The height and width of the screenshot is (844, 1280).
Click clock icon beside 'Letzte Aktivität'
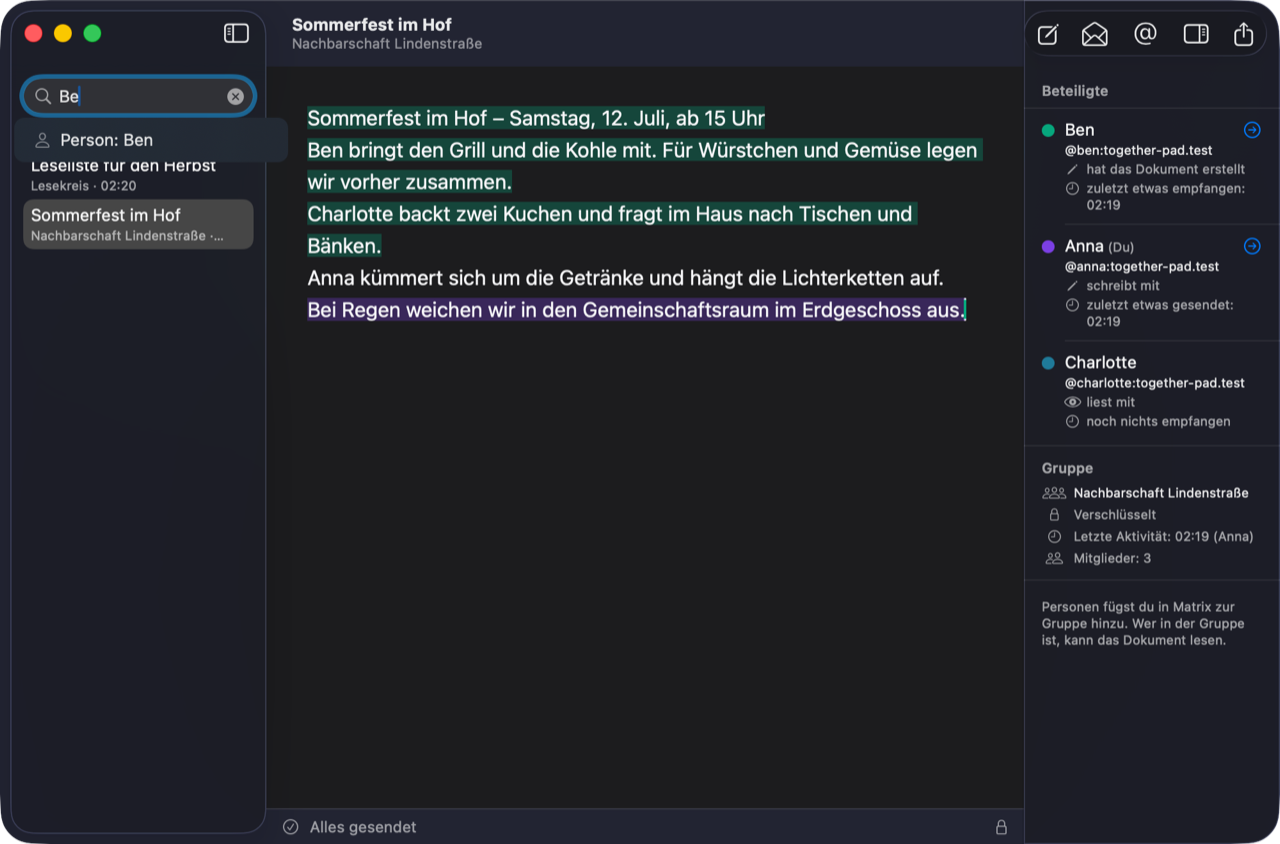pos(1054,537)
